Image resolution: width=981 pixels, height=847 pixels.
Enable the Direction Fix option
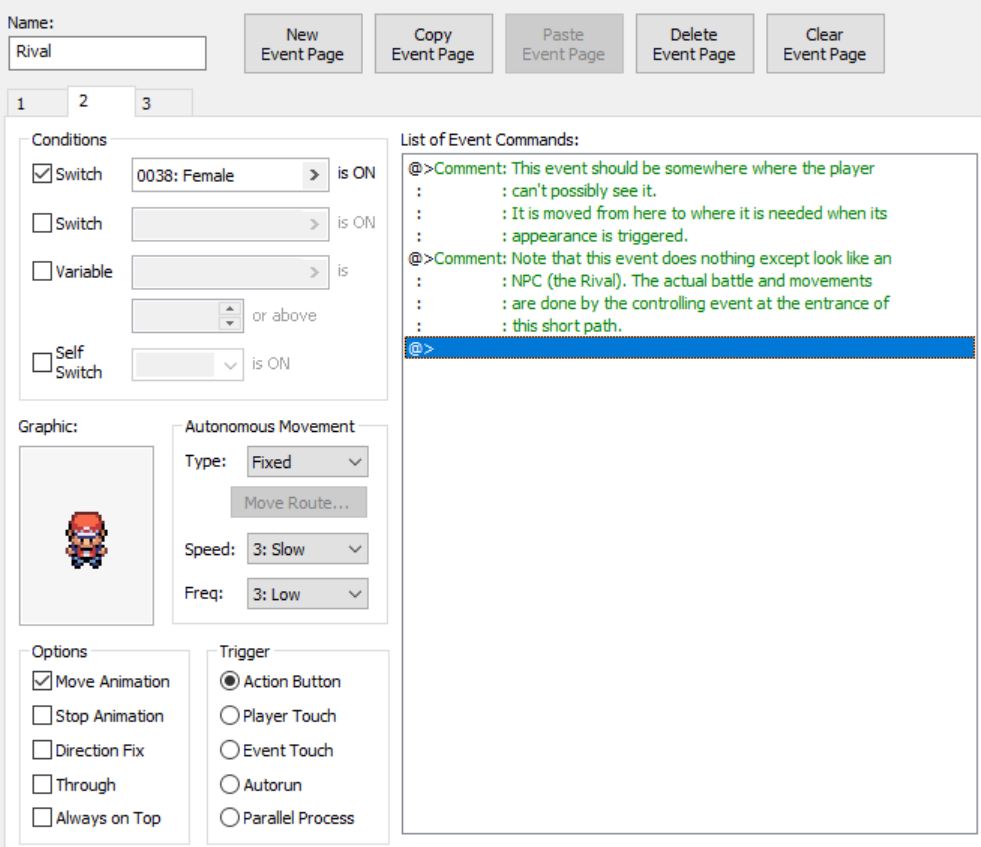42,750
